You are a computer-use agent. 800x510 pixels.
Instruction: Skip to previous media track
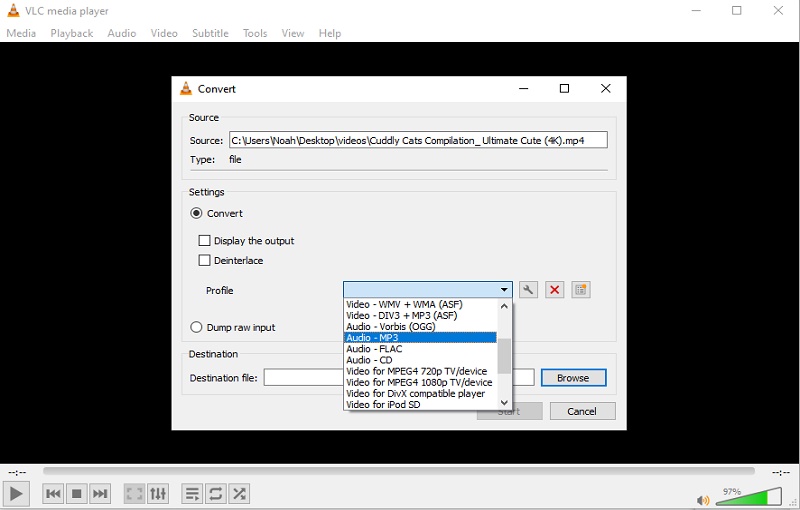pos(53,494)
